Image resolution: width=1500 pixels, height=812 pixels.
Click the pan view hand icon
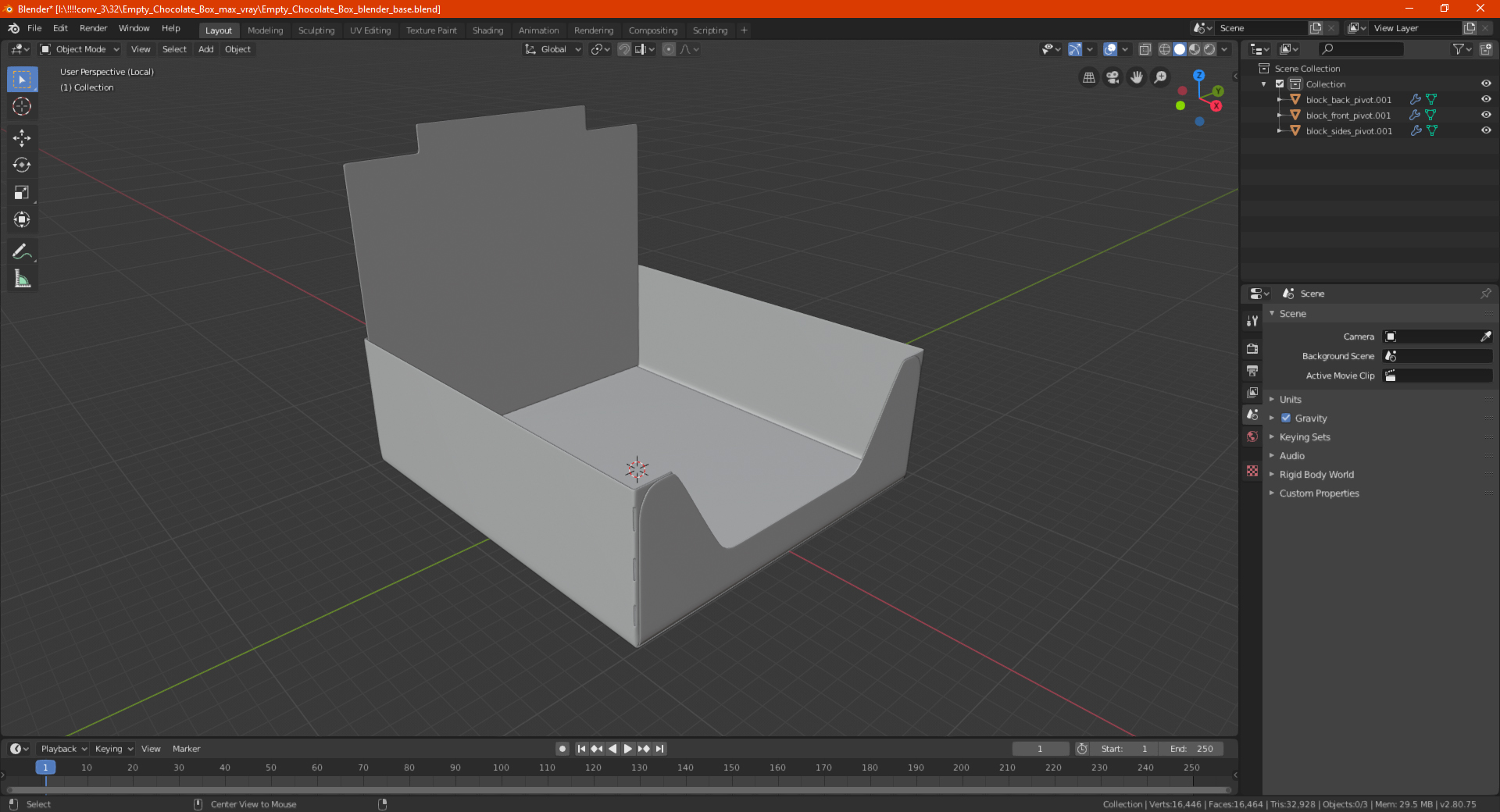[1137, 77]
